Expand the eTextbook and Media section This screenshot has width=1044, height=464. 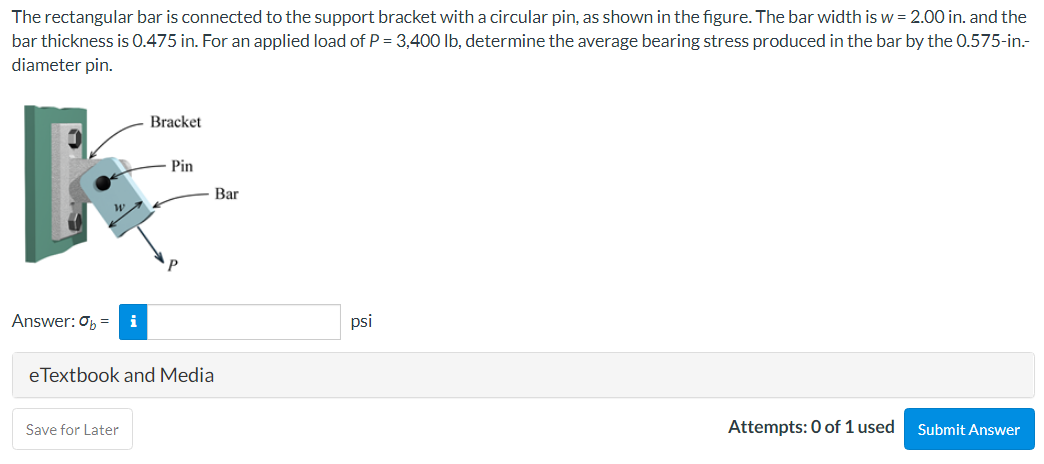point(523,375)
